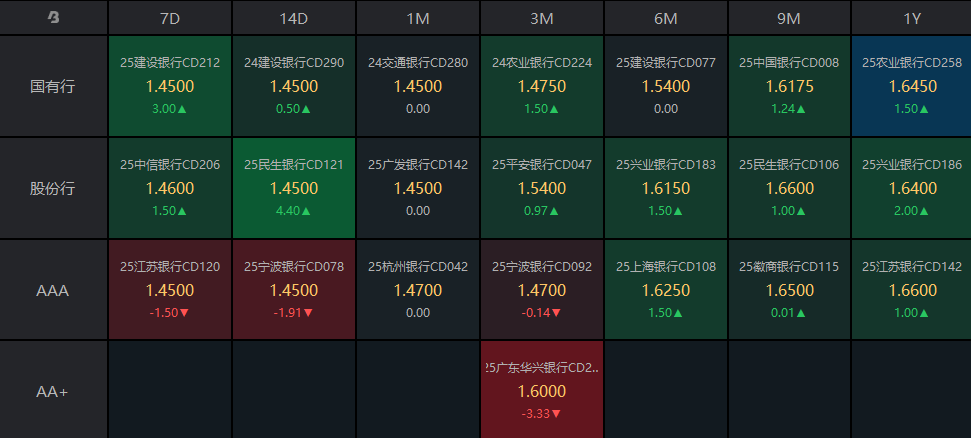
Task: Click the AA+ rating row label
Action: coord(54,391)
